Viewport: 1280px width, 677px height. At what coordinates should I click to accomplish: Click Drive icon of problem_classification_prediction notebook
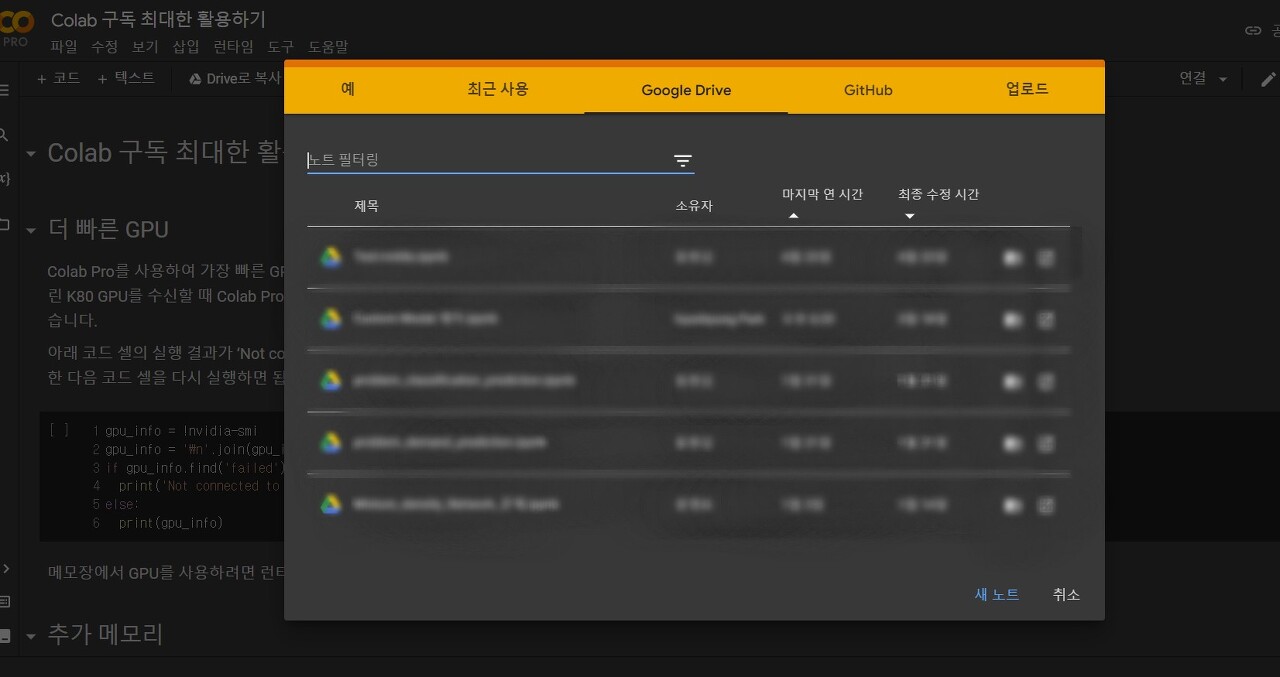331,381
